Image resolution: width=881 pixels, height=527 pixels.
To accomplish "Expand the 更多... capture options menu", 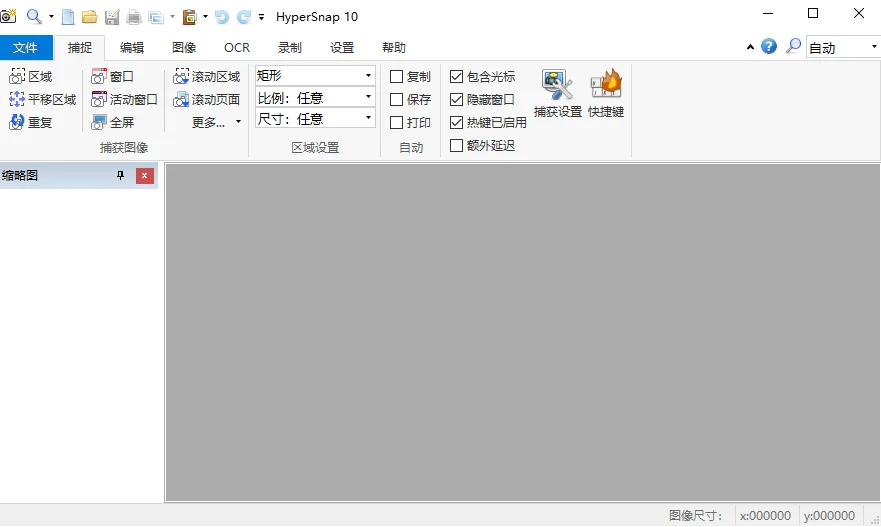I will pyautogui.click(x=216, y=122).
